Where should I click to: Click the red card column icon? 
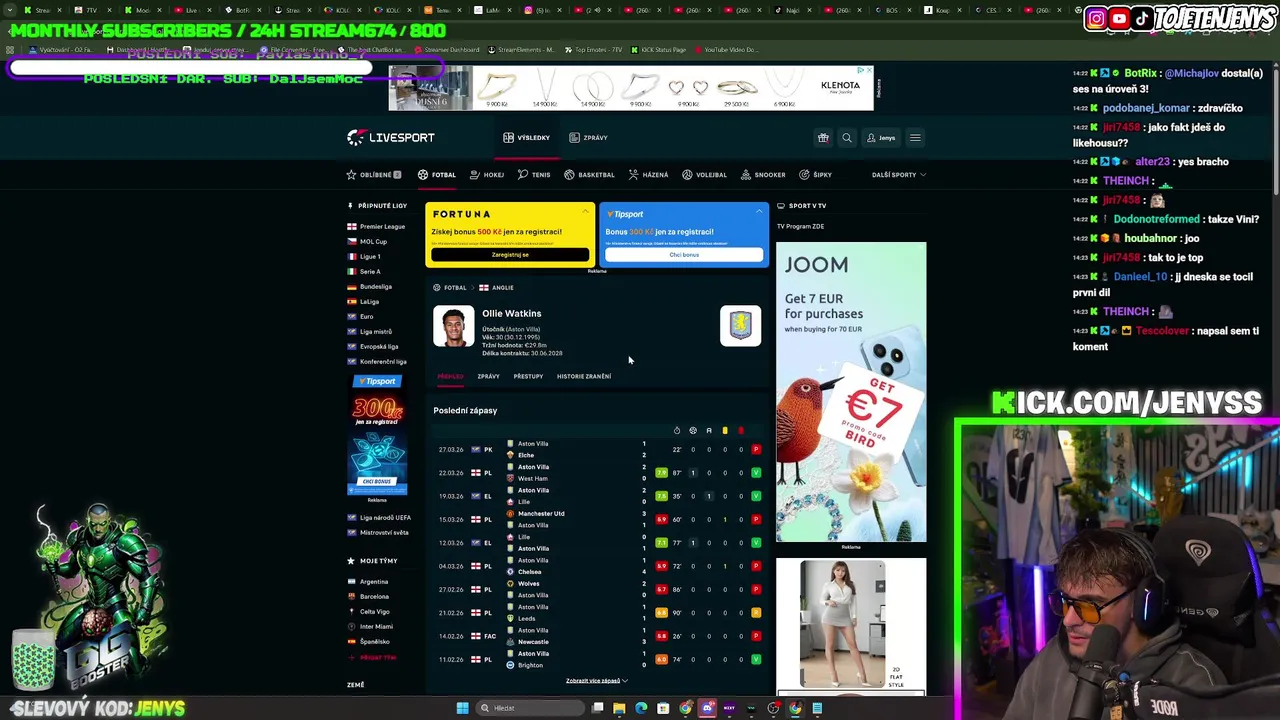coord(741,431)
